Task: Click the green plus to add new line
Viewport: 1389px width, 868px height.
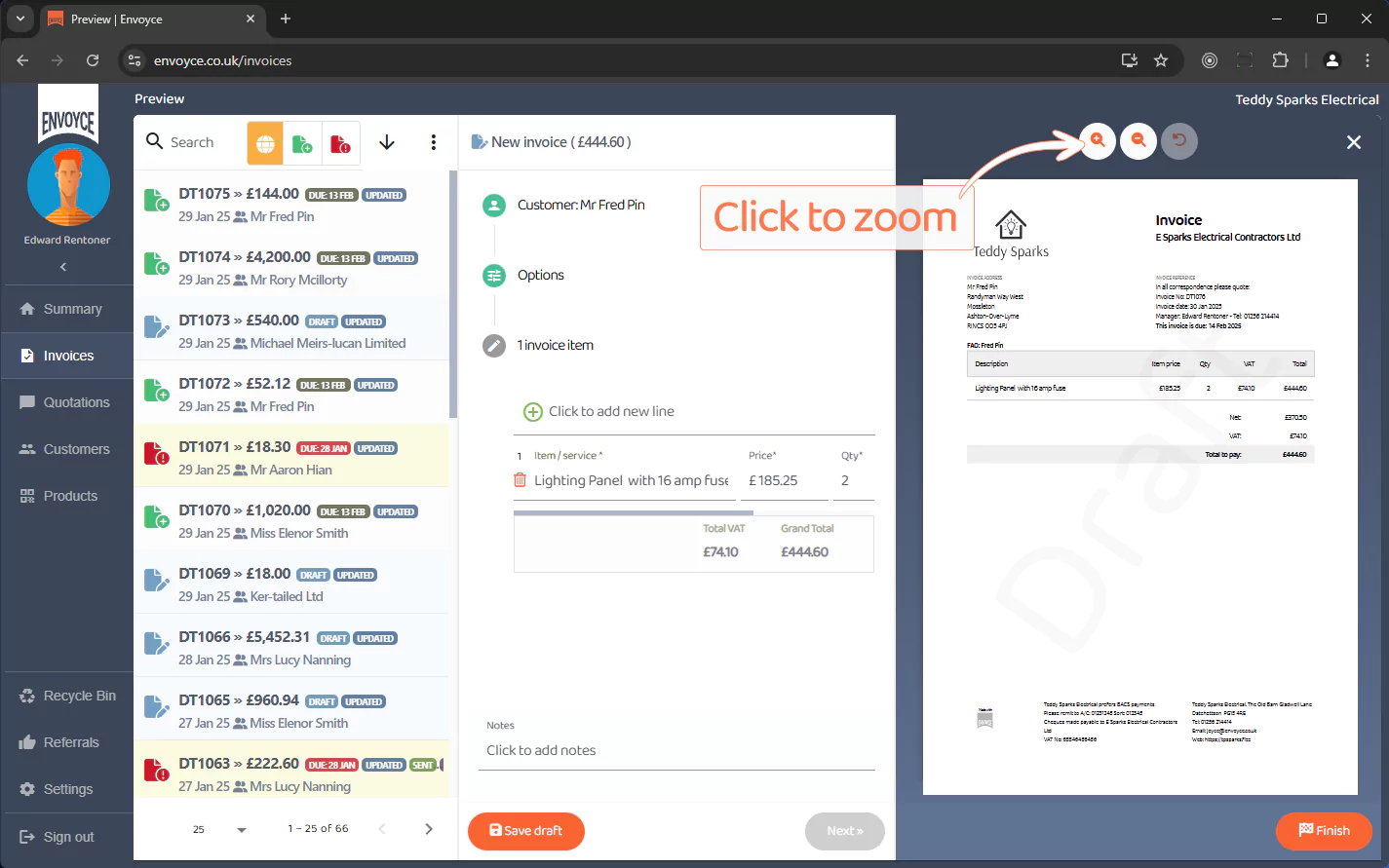Action: point(533,412)
